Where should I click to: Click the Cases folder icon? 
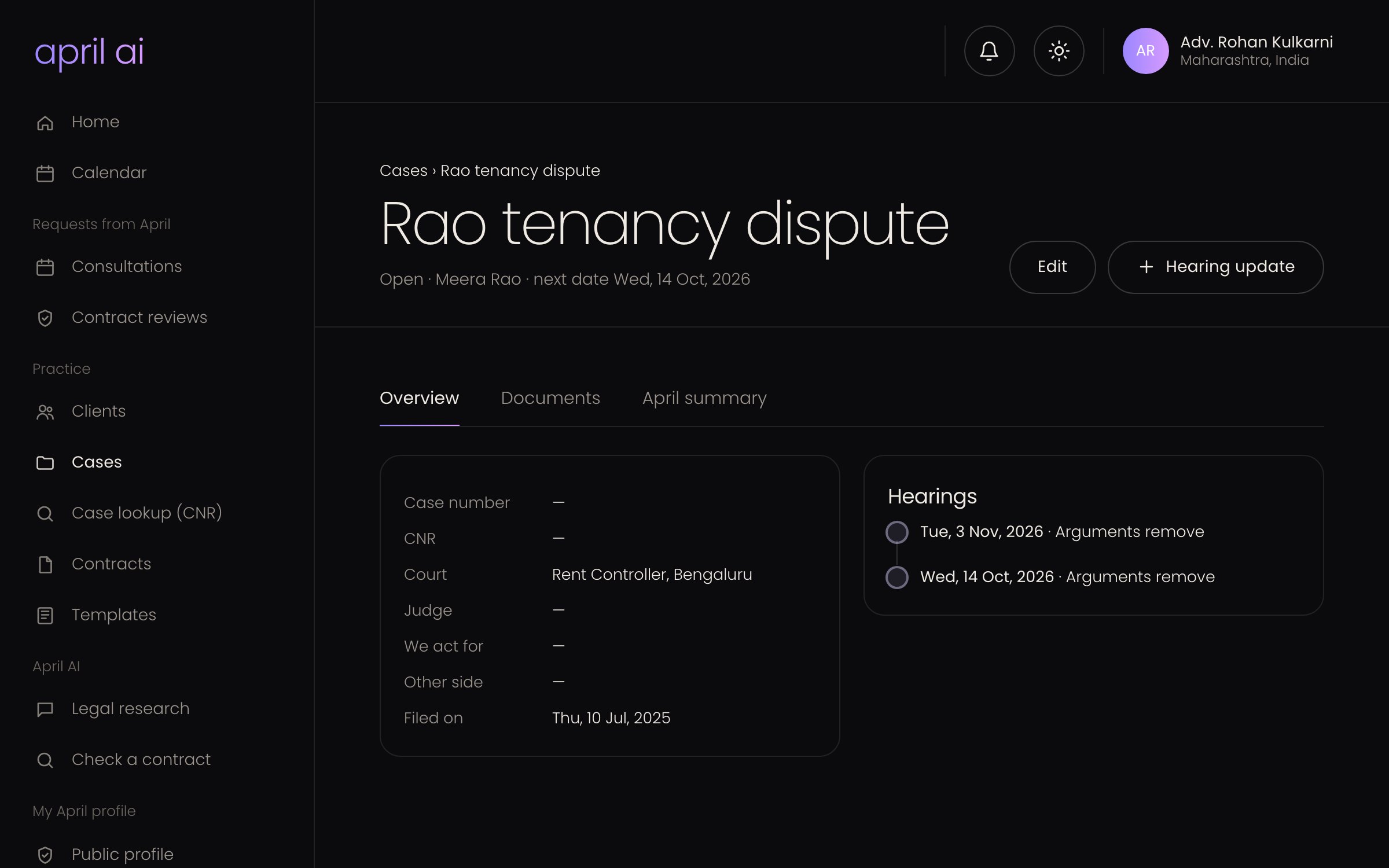45,462
